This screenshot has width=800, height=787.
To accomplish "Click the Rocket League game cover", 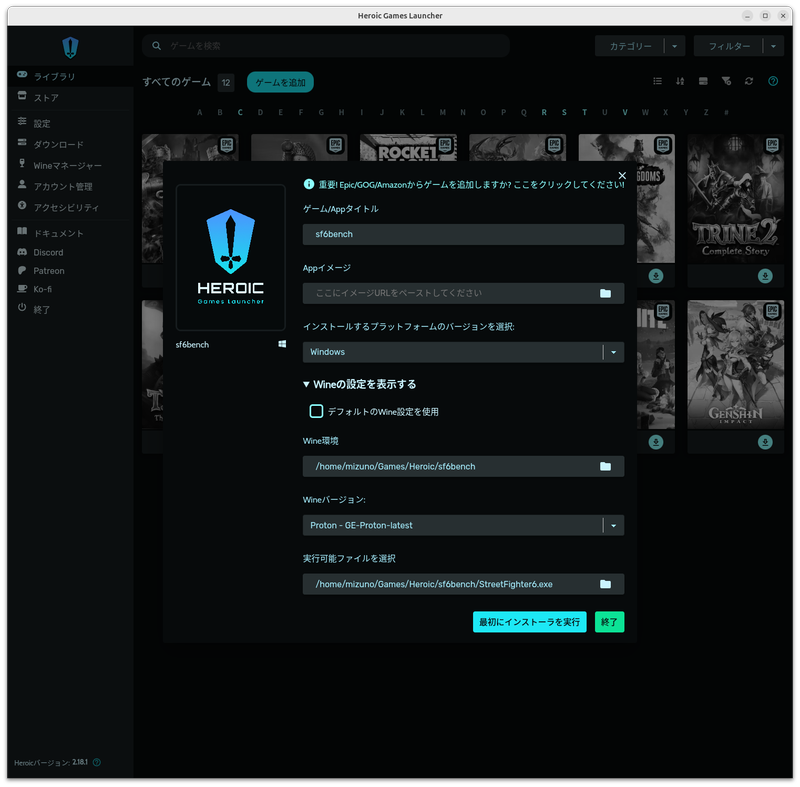I will 408,148.
